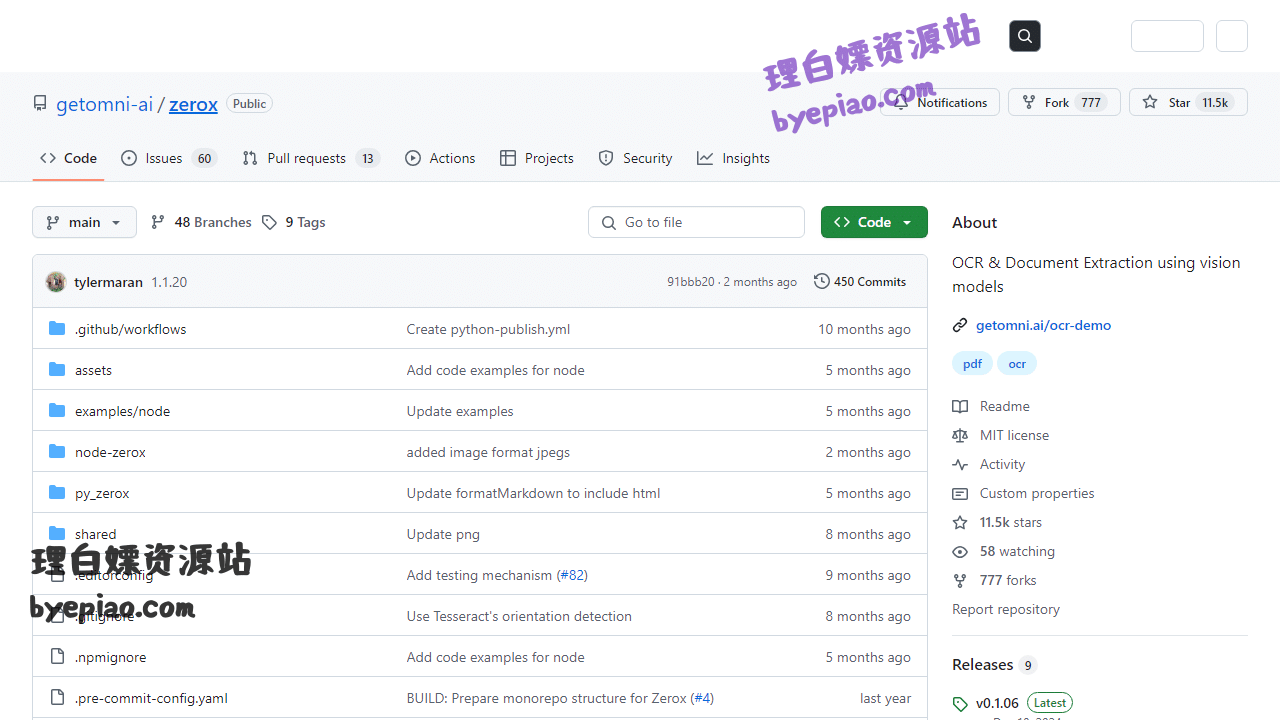1280x720 pixels.
Task: View the 9 Tags link
Action: click(294, 222)
